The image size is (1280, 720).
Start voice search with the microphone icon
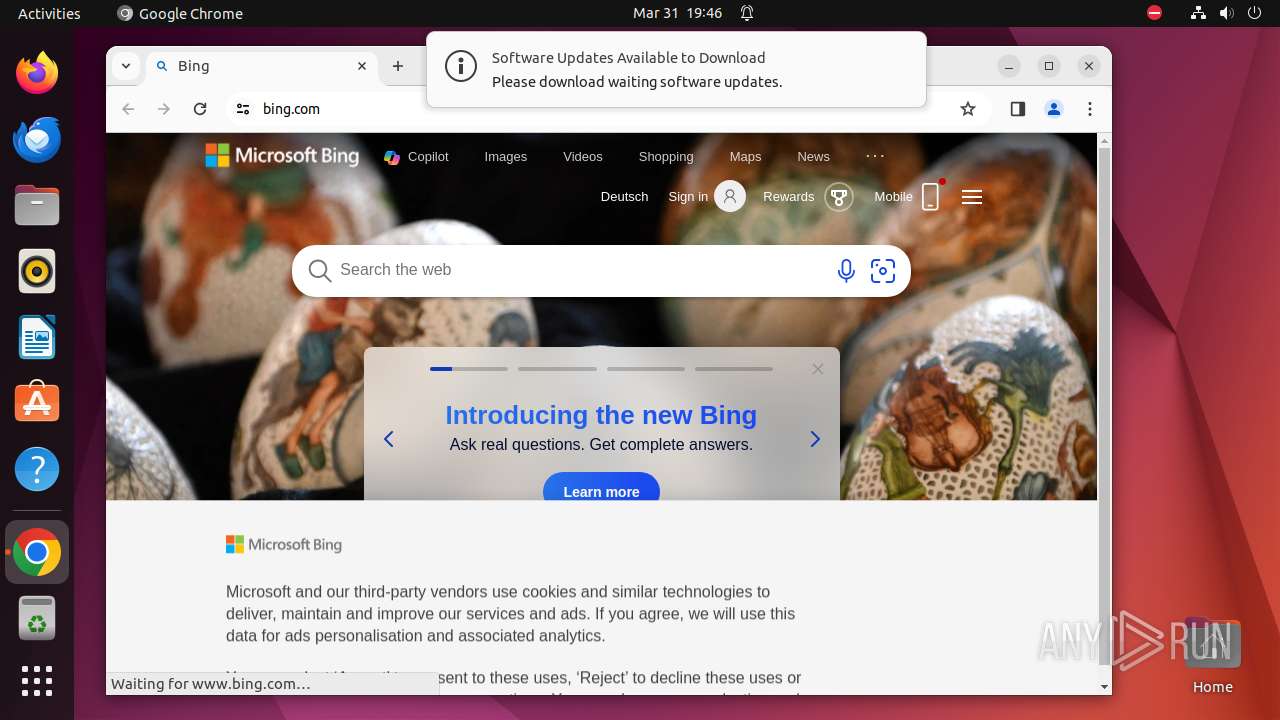coord(846,271)
